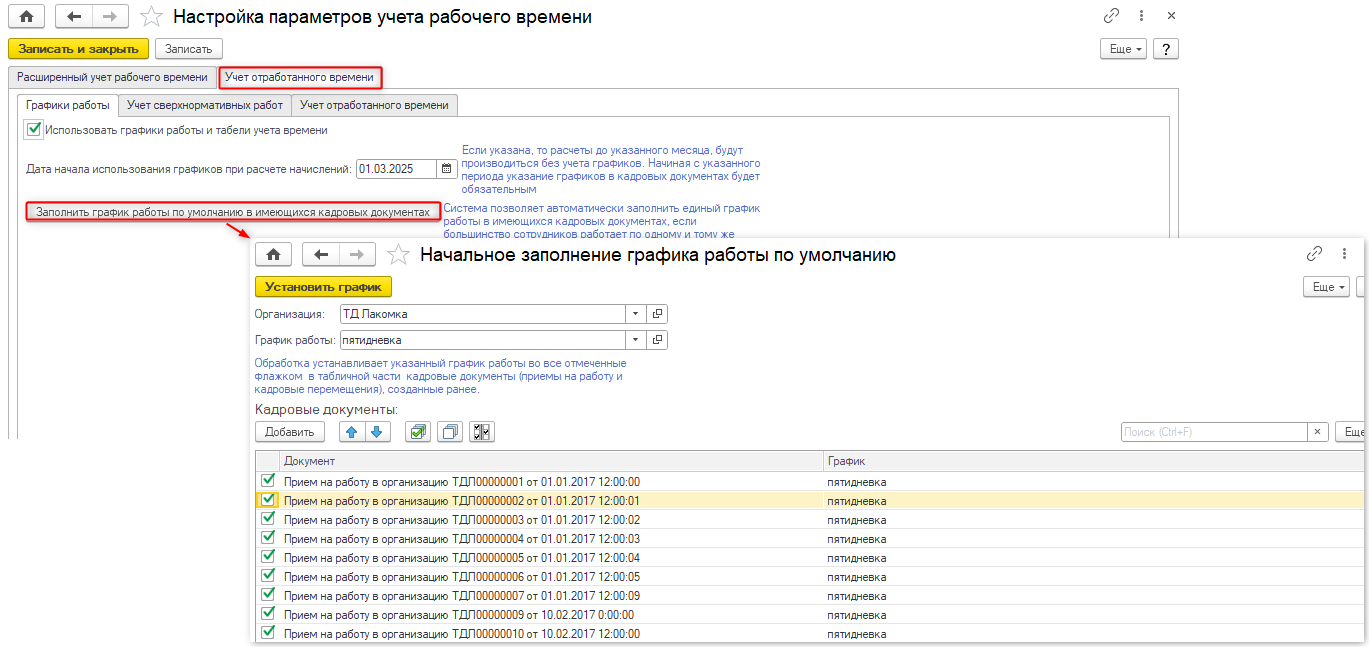This screenshot has height=647, width=1369.
Task: Expand the Организация dropdown list
Action: (x=636, y=314)
